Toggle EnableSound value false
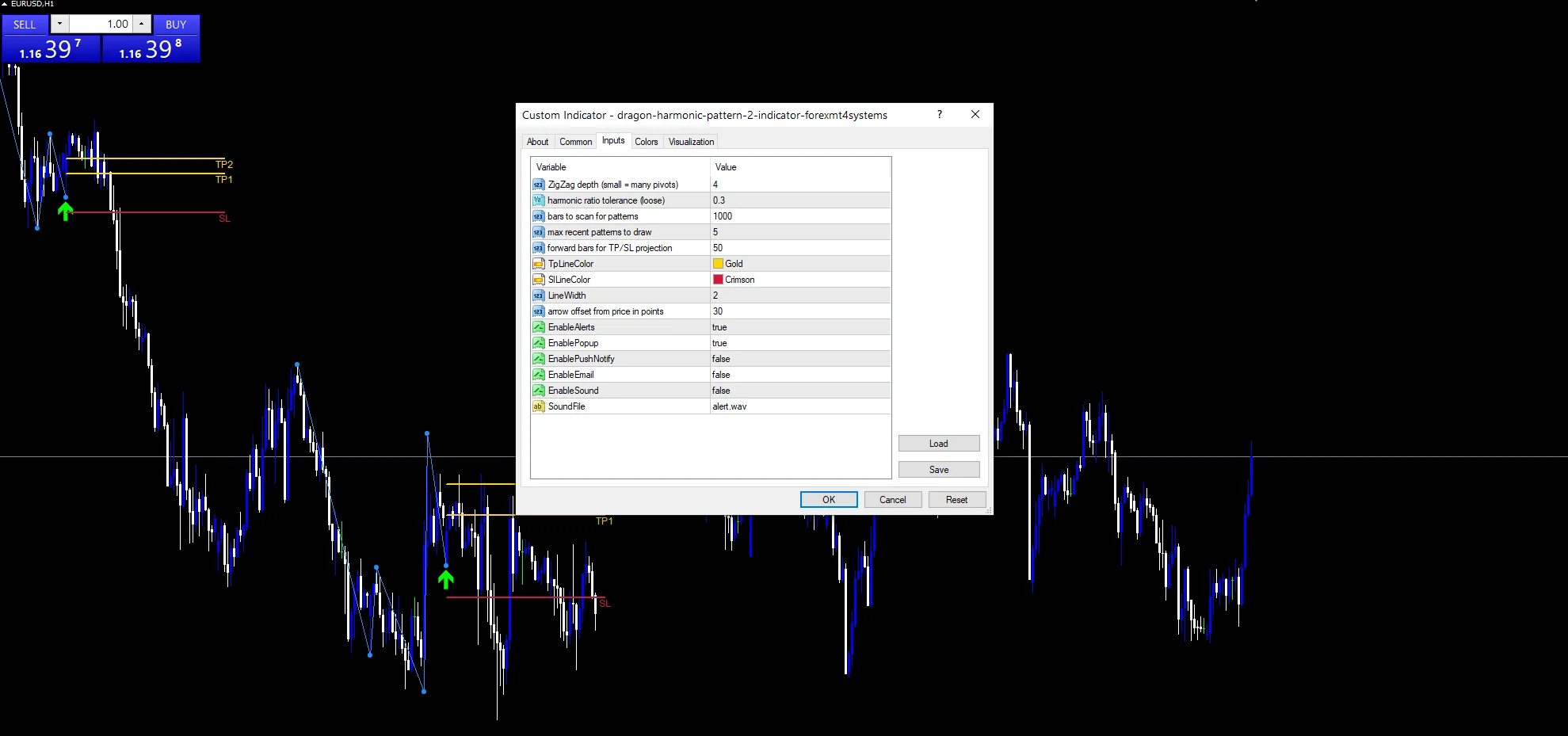The height and width of the screenshot is (736, 1568). [x=800, y=391]
